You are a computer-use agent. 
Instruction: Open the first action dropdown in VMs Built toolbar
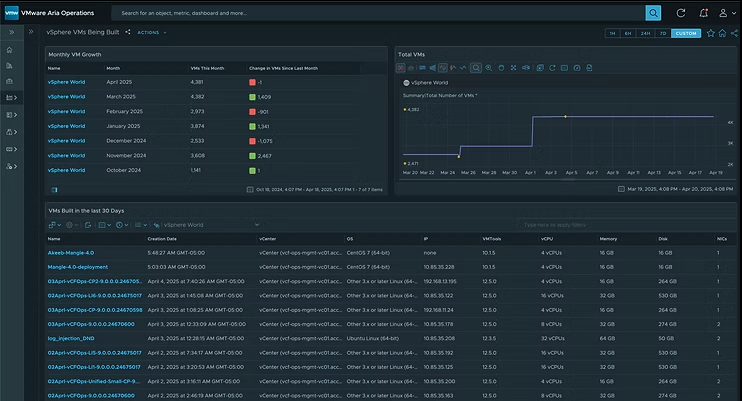click(55, 225)
